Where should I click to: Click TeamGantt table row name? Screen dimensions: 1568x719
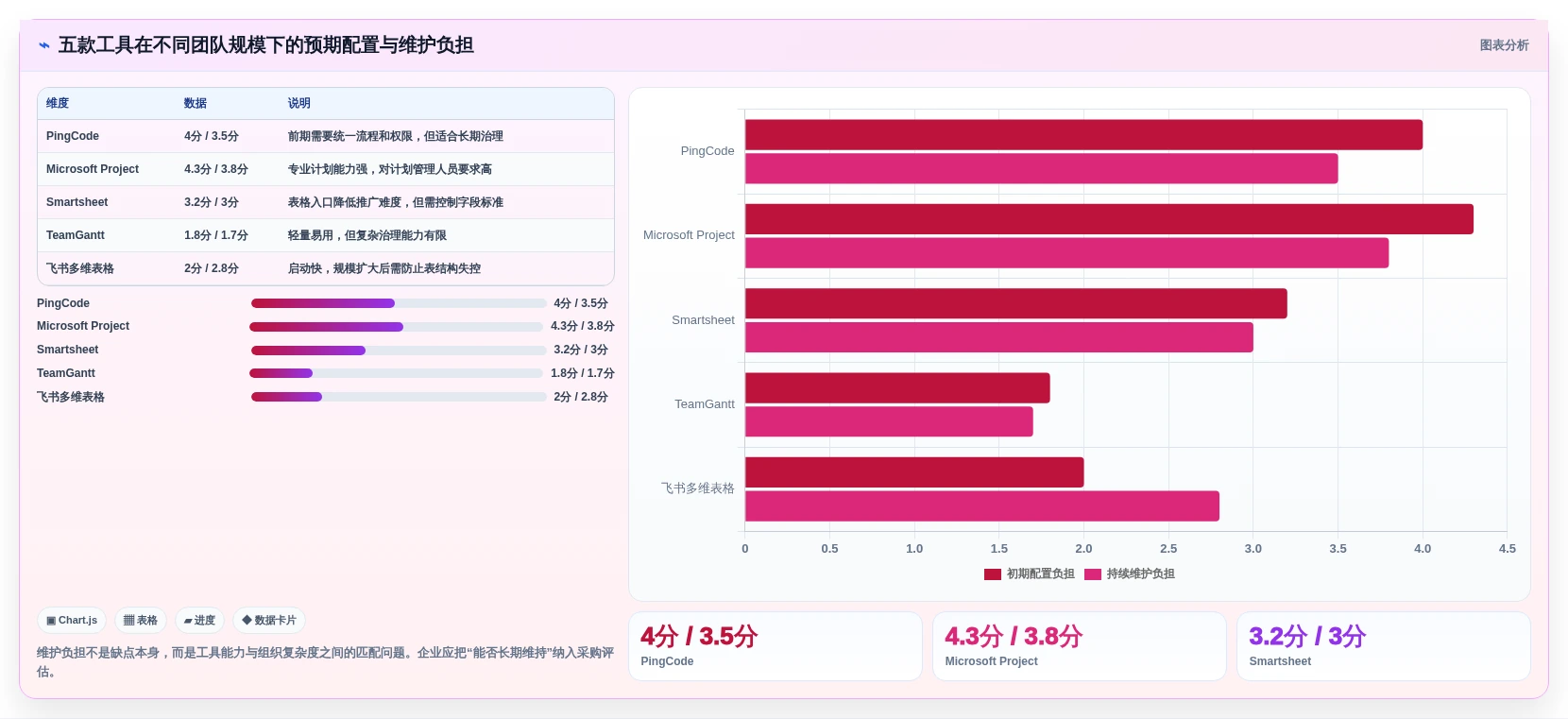[x=76, y=235]
